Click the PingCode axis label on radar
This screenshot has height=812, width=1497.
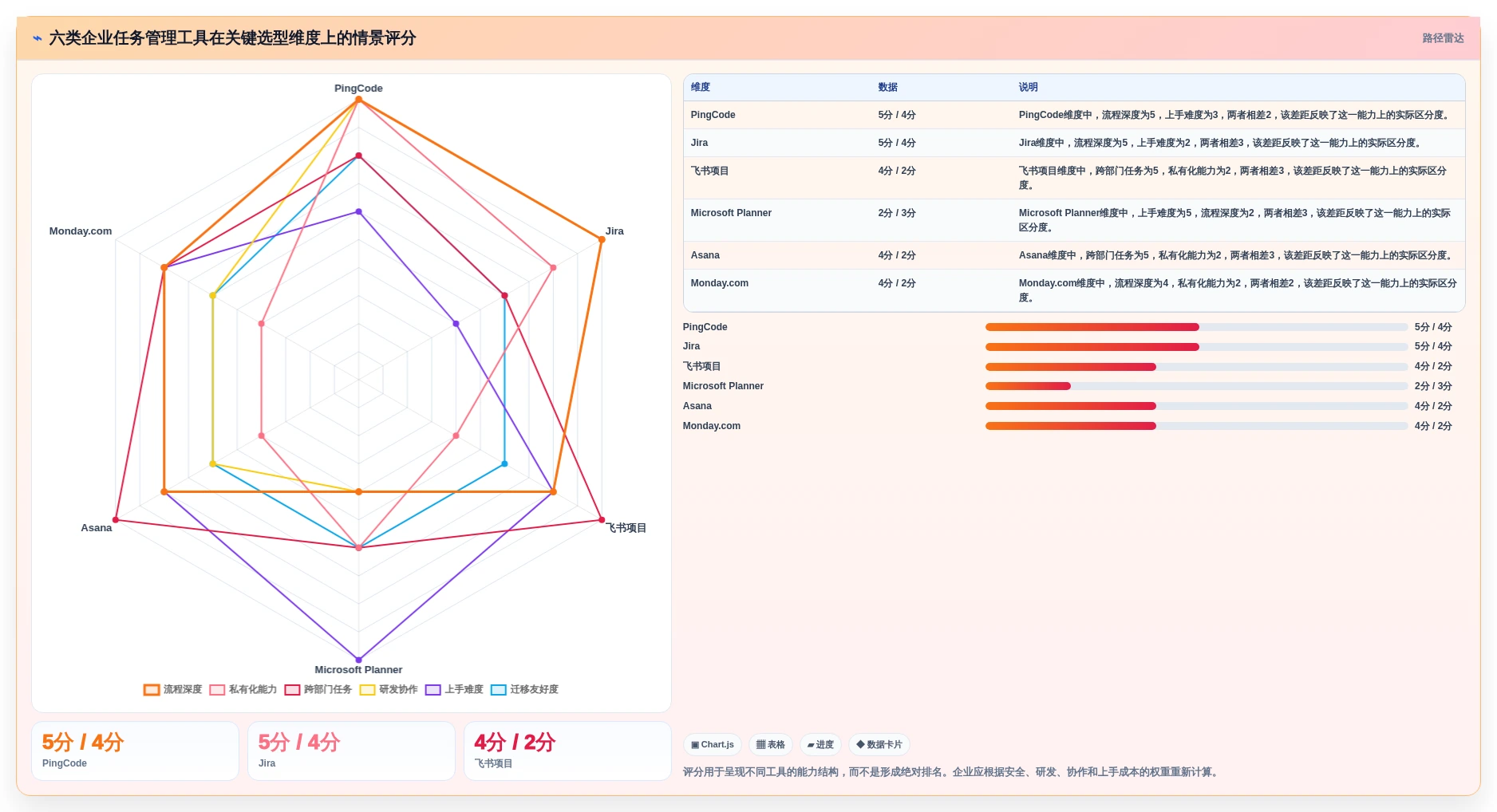coord(358,89)
